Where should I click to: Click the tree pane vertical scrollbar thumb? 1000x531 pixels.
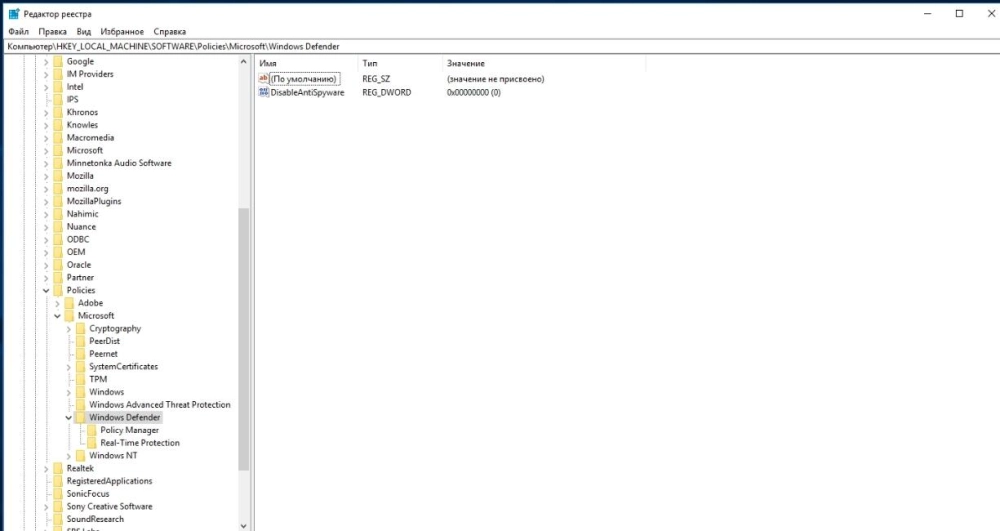[244, 339]
